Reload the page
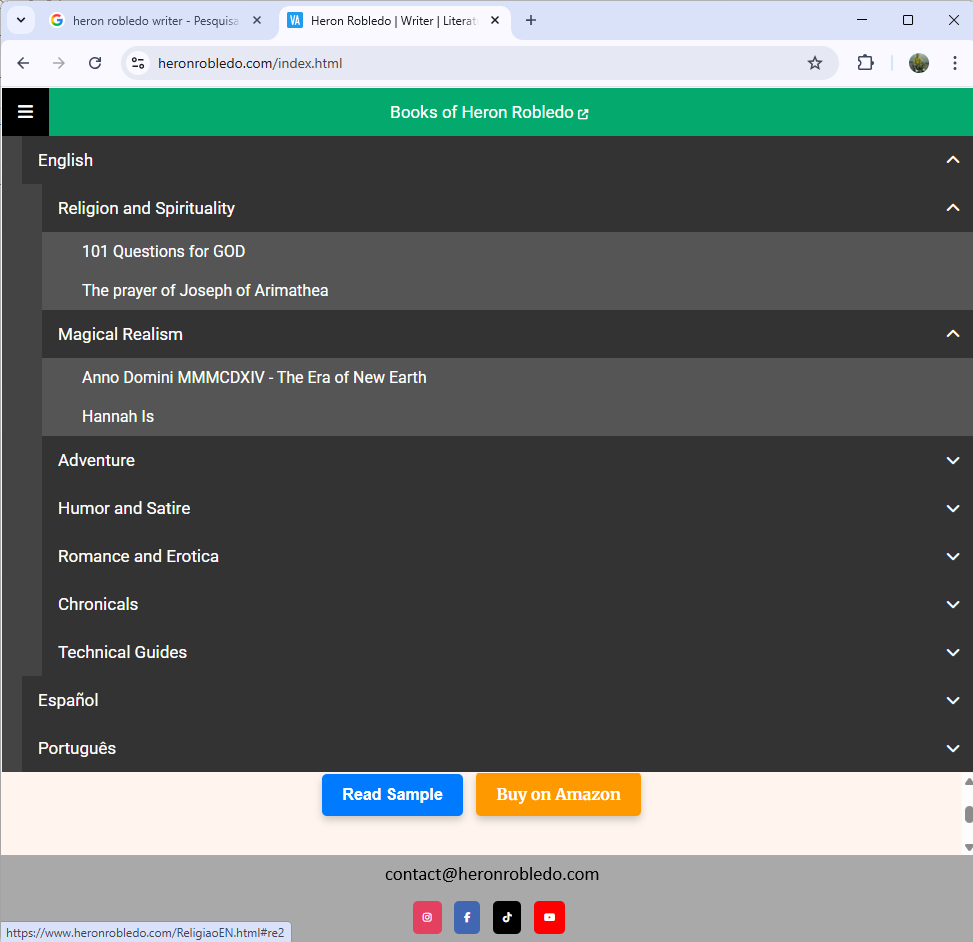The width and height of the screenshot is (973, 942). (95, 63)
